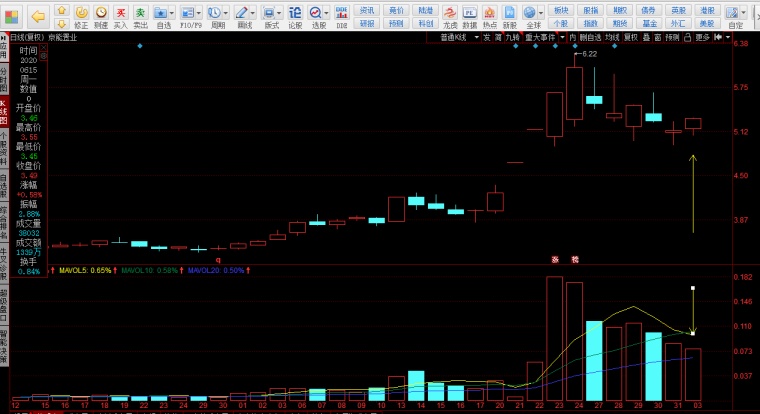This screenshot has height=414, width=760.
Task: Click the 研报 research report button
Action: [x=367, y=23]
